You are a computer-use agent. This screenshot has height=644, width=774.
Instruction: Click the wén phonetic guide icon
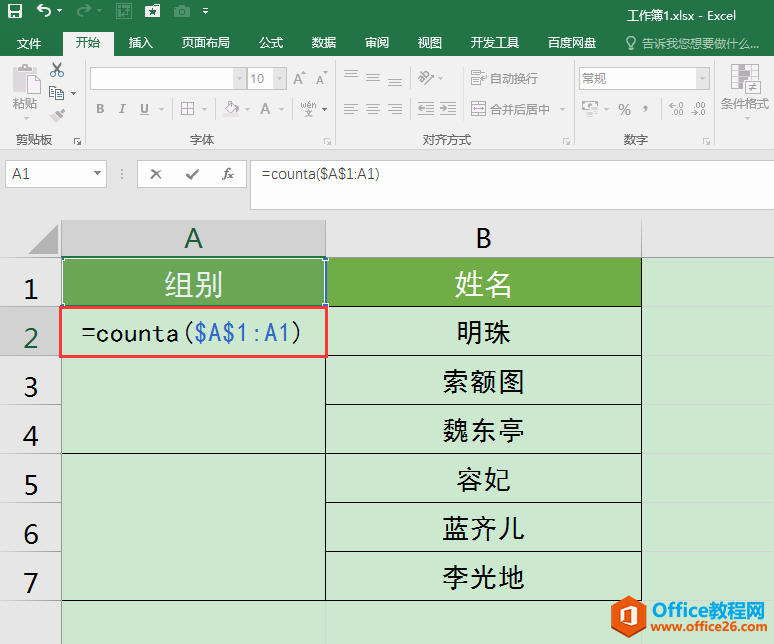pyautogui.click(x=309, y=109)
